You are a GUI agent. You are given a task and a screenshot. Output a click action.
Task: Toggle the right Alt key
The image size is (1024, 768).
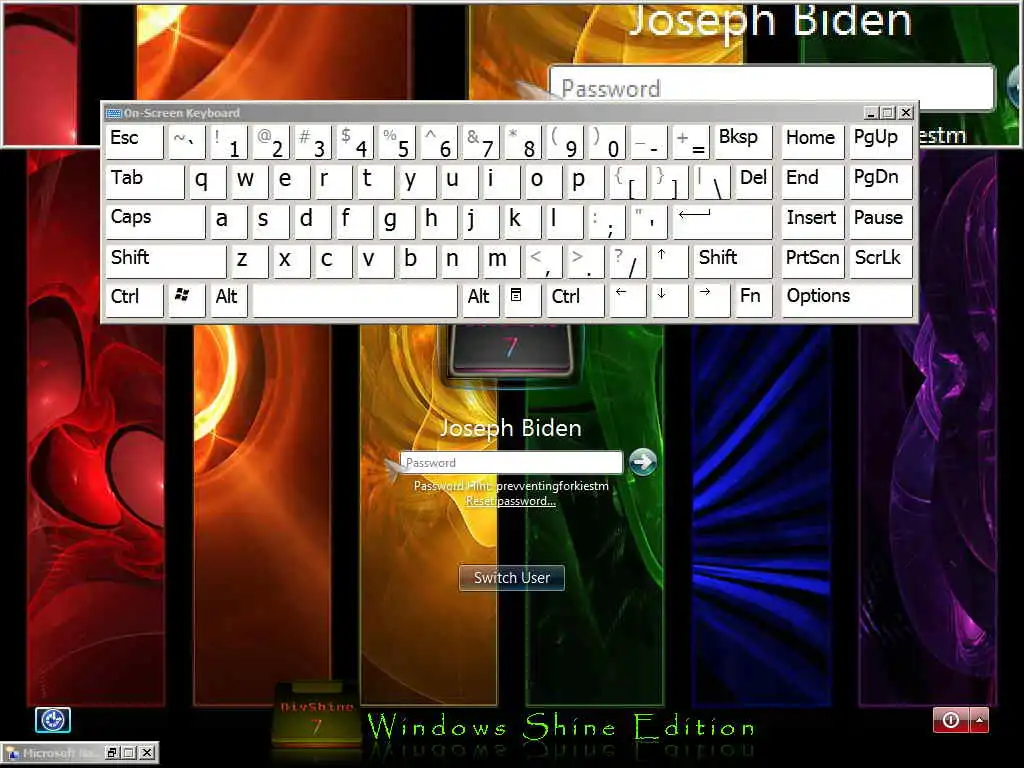pyautogui.click(x=481, y=299)
